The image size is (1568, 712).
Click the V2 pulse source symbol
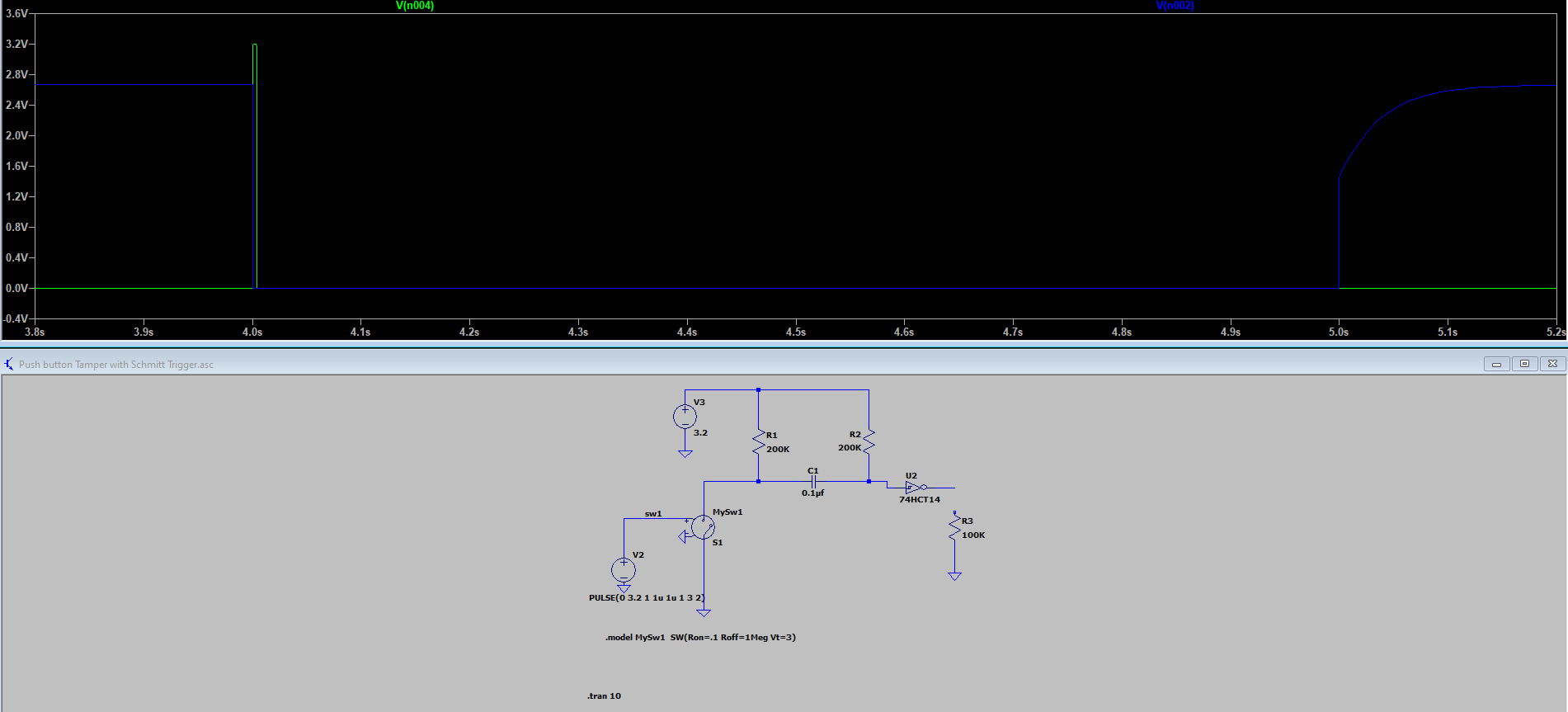coord(624,569)
